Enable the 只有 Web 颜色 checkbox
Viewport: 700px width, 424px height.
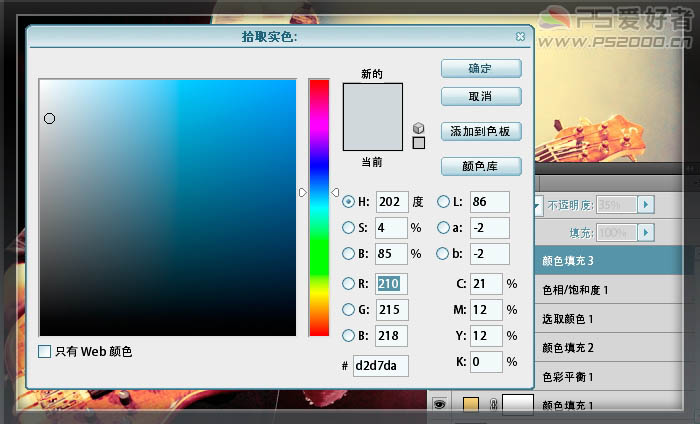[x=44, y=351]
